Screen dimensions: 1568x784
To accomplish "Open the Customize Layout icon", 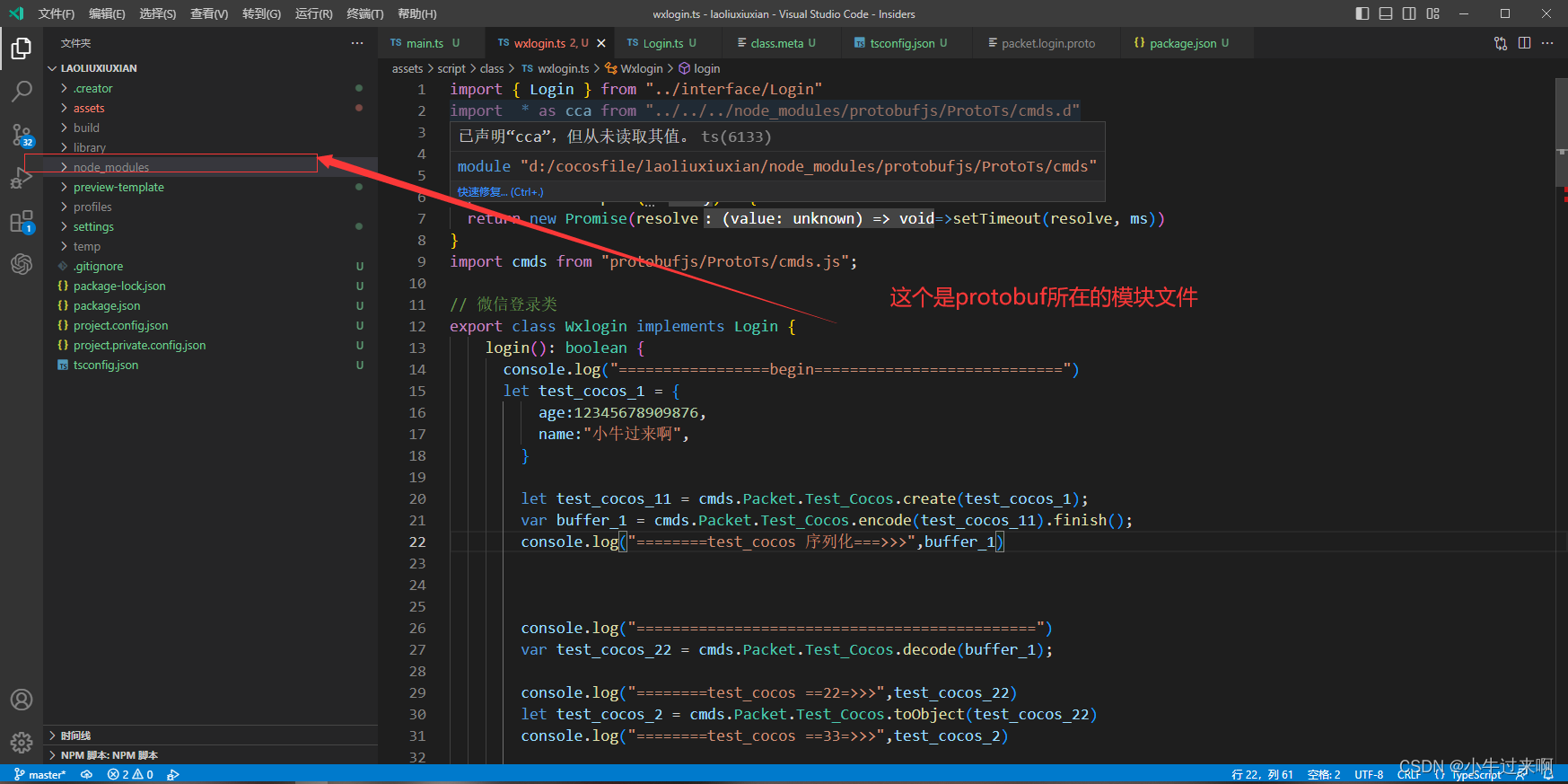I will (x=1432, y=13).
